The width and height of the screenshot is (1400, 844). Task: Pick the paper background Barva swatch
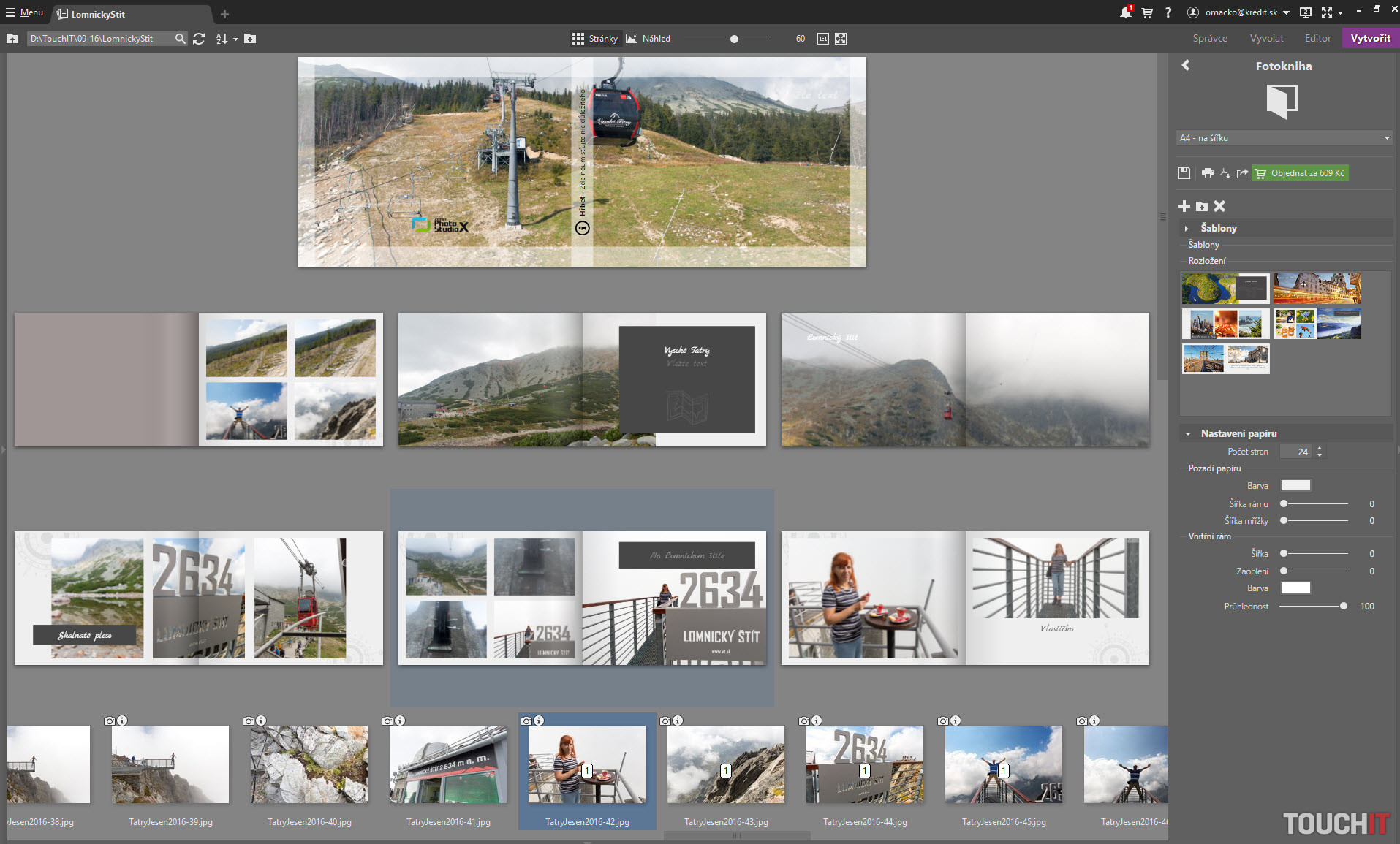[1295, 486]
